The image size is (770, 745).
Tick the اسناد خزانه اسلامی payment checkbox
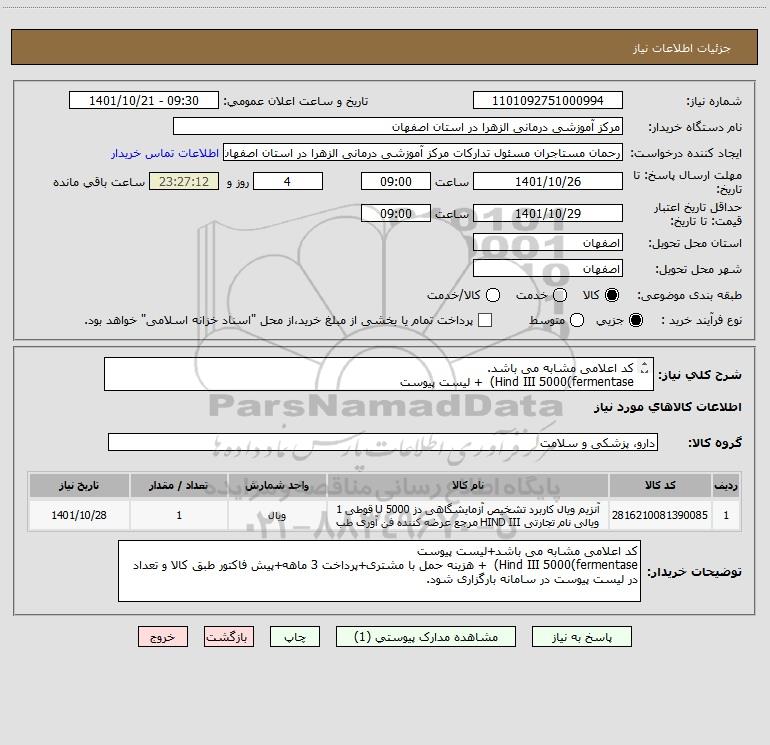(x=485, y=320)
